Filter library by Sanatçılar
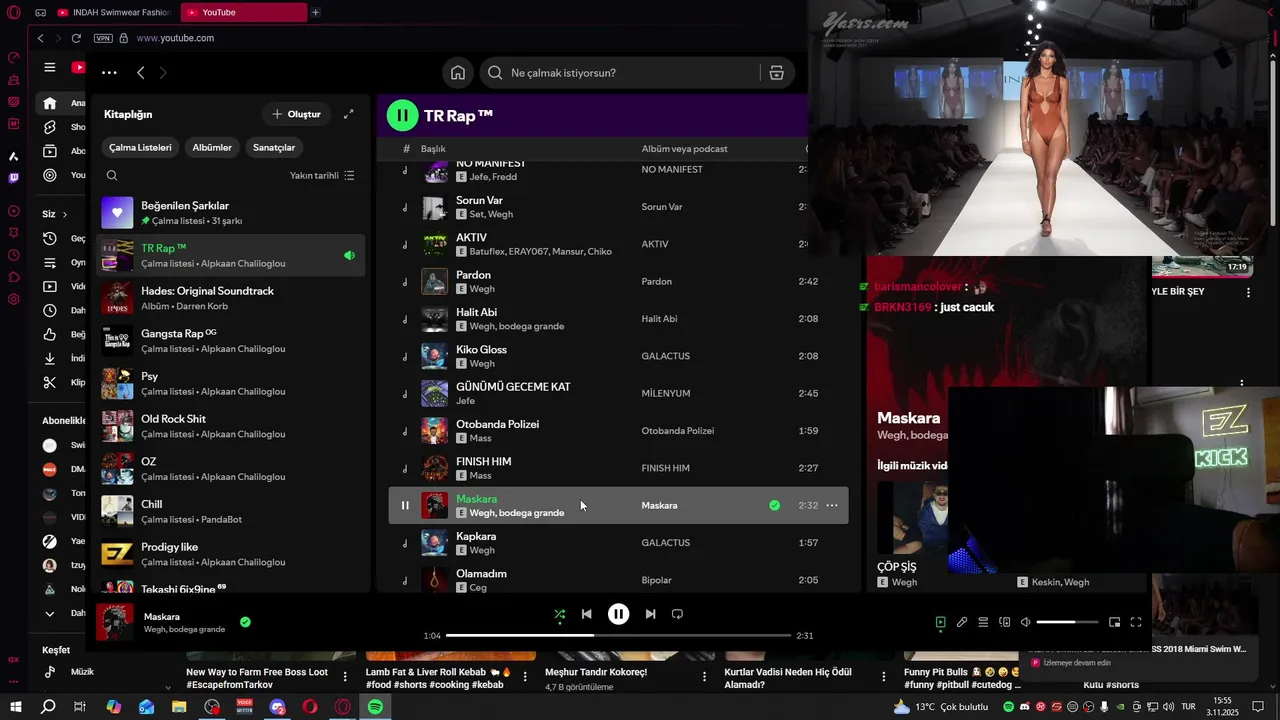This screenshot has height=720, width=1280. (x=274, y=147)
